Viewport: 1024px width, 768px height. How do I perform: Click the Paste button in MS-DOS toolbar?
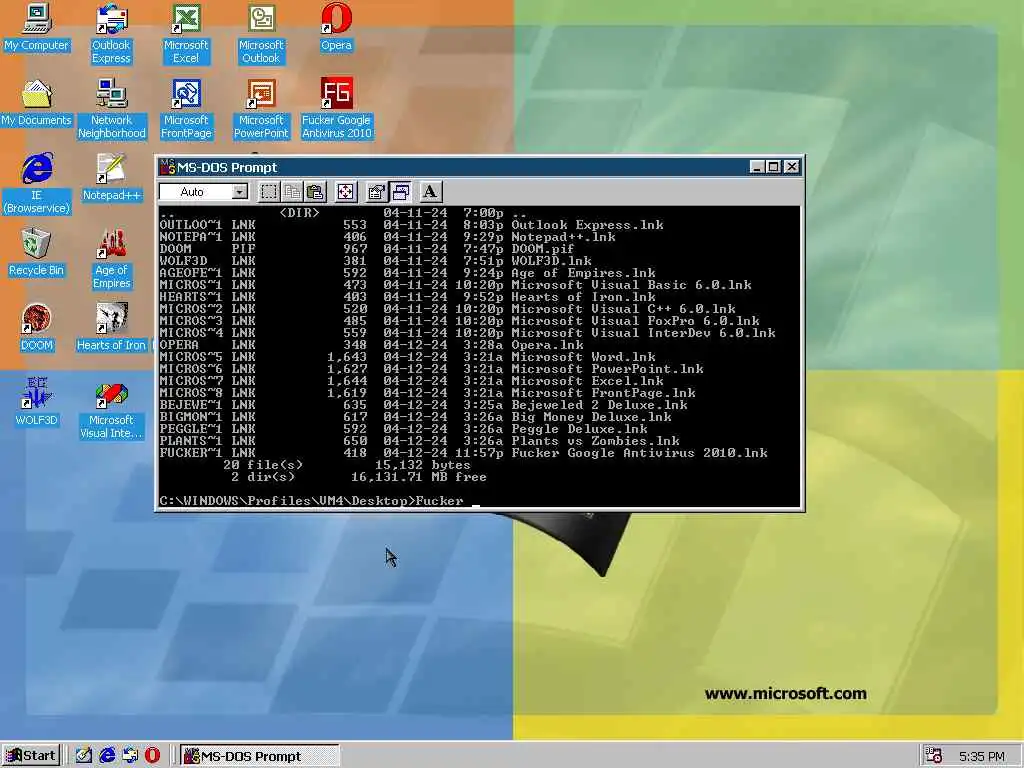pyautogui.click(x=315, y=192)
